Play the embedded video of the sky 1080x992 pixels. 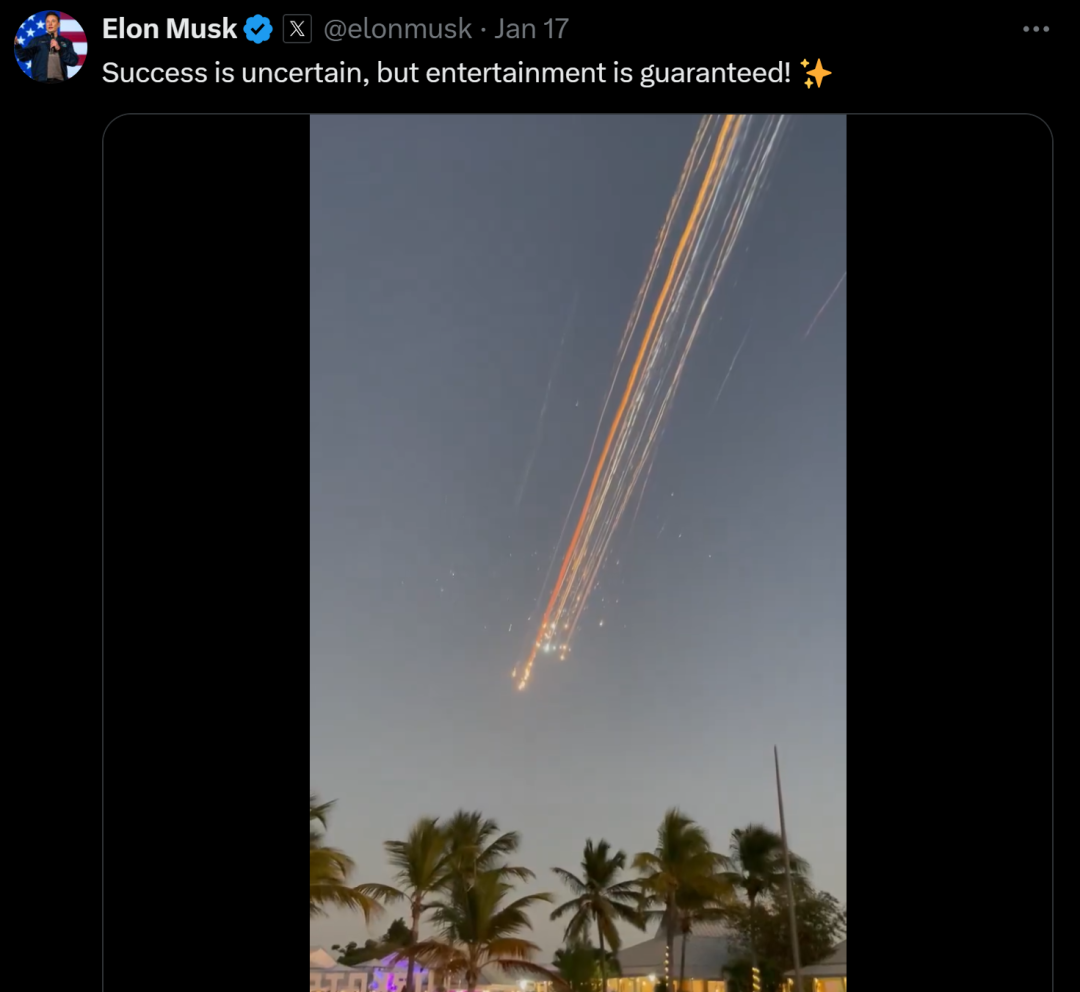click(x=578, y=552)
